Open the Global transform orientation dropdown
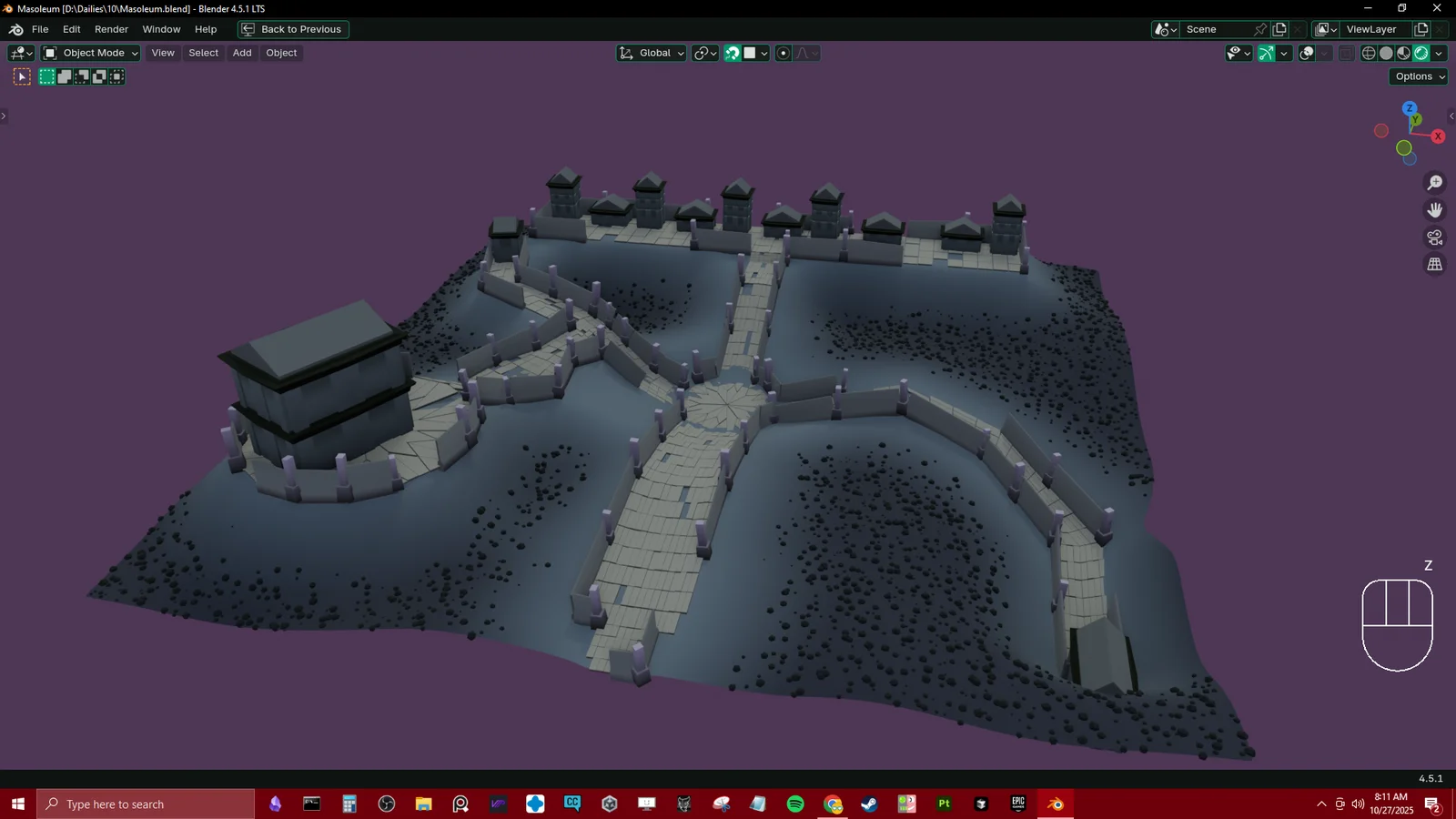Image resolution: width=1456 pixels, height=819 pixels. pyautogui.click(x=651, y=53)
